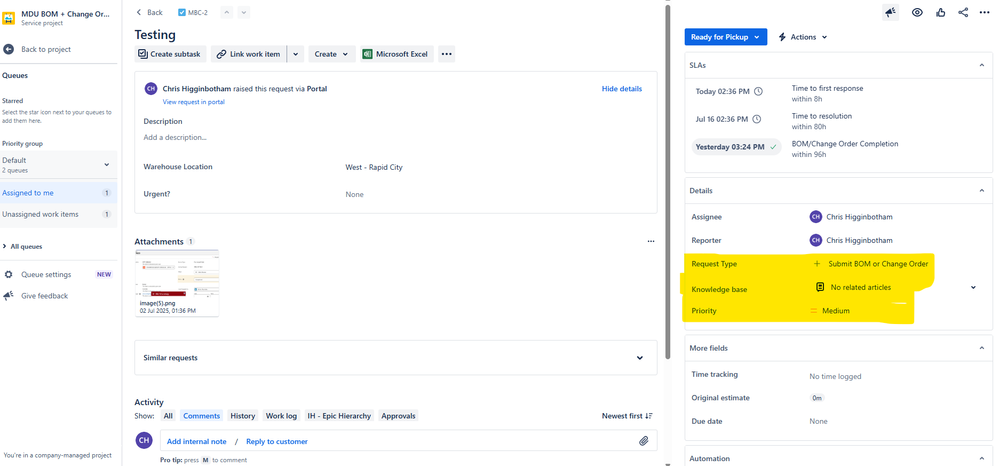This screenshot has height=466, width=999.
Task: Open the more actions ellipsis in toolbar
Action: pyautogui.click(x=446, y=54)
